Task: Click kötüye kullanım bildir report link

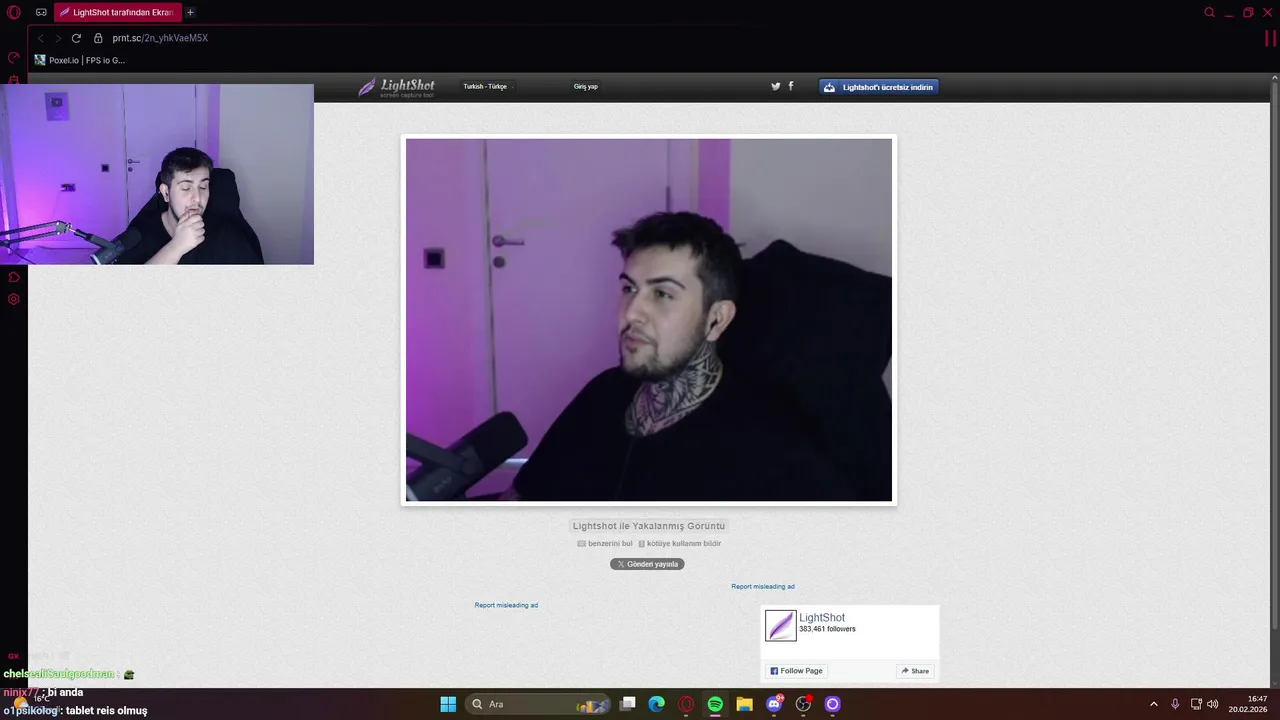Action: click(x=679, y=544)
